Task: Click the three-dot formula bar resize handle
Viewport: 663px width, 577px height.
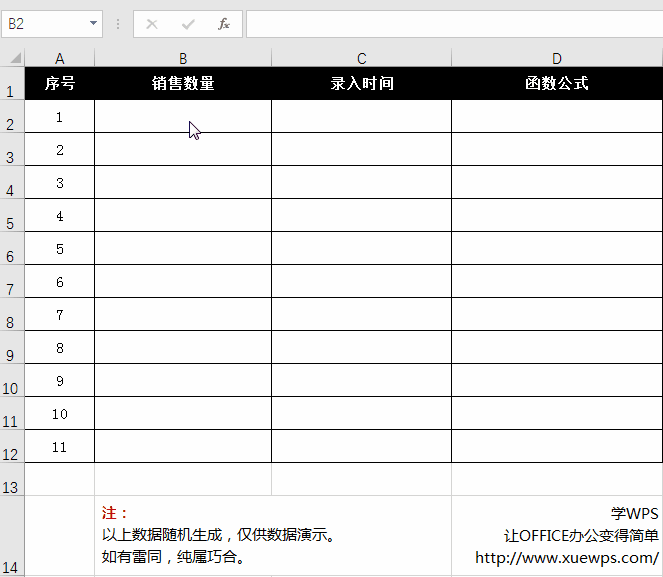Action: coord(118,23)
